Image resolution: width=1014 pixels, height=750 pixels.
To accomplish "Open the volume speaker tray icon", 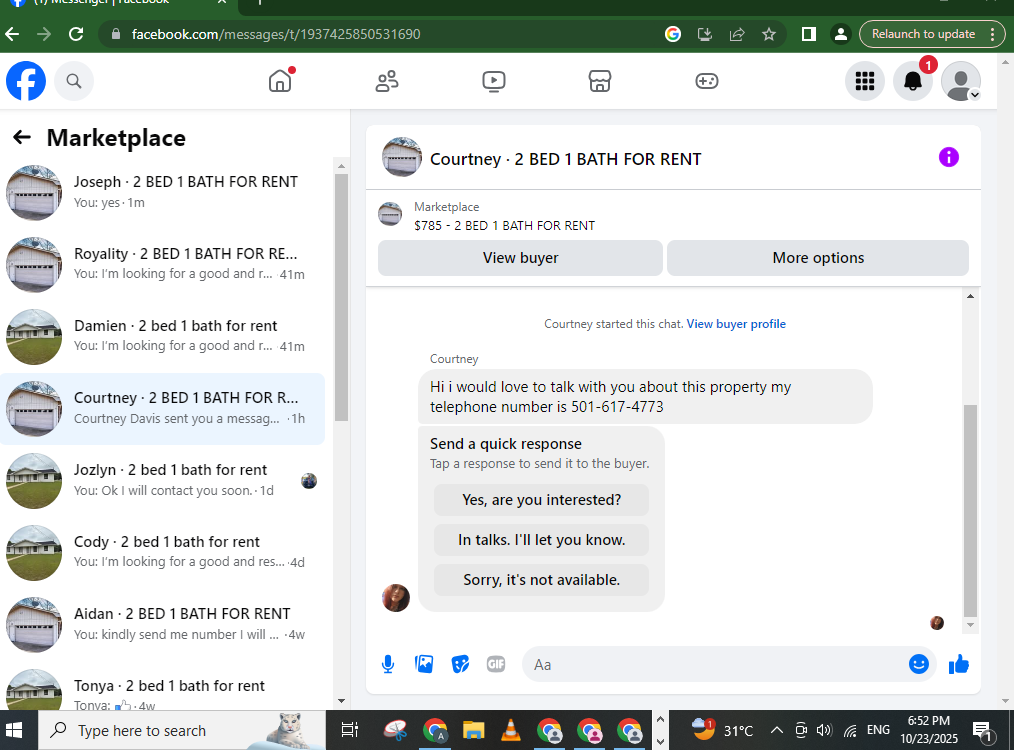I will (x=824, y=731).
